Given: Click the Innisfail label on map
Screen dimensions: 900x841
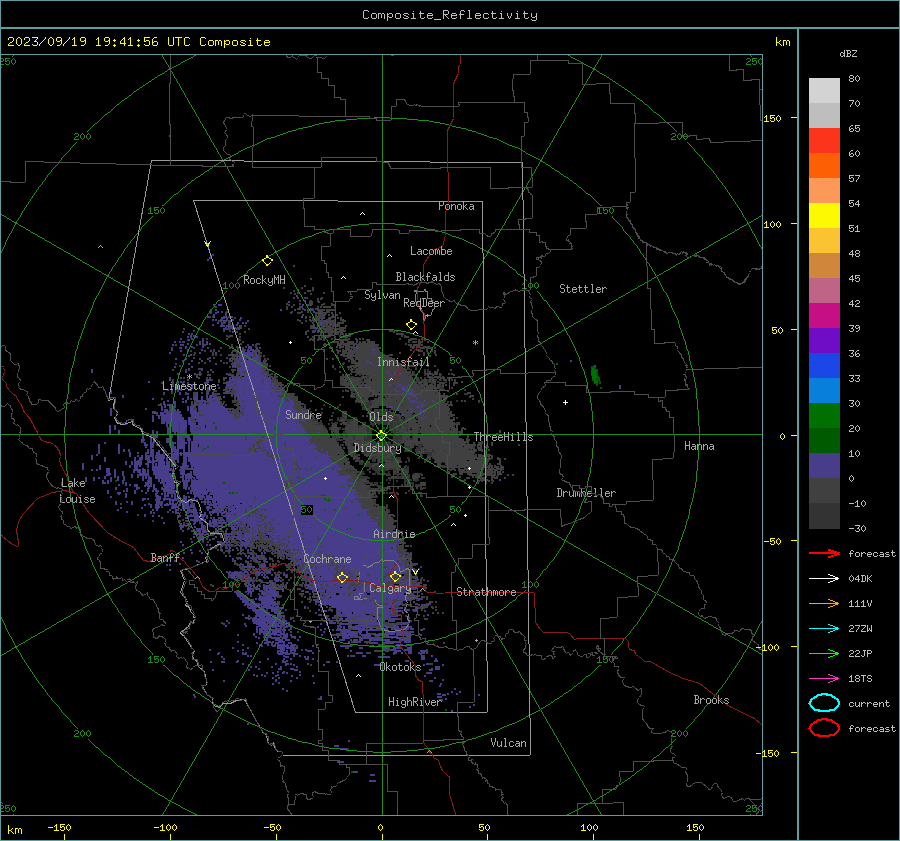Looking at the screenshot, I should pos(403,362).
